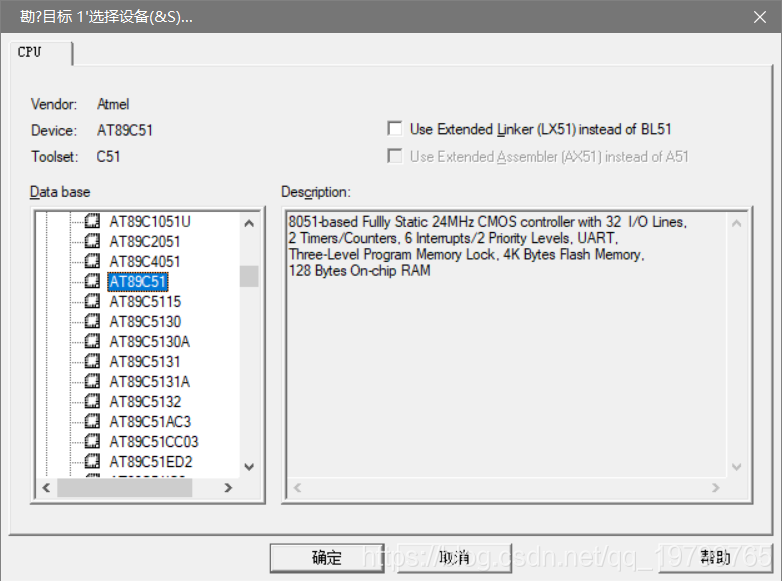Enable Use Extended Linker LX51 checkbox

(x=395, y=129)
